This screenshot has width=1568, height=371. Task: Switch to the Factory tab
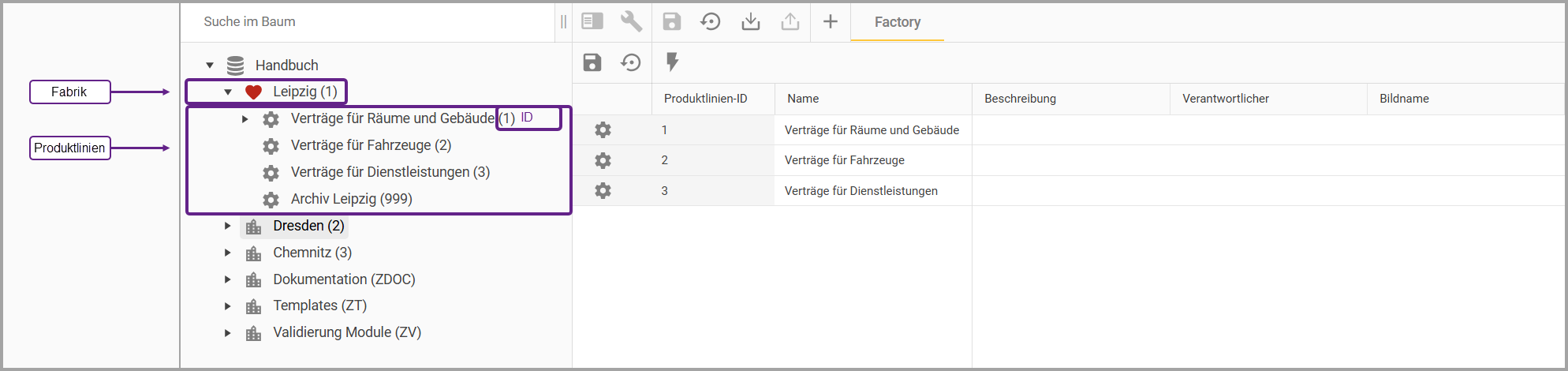pyautogui.click(x=897, y=22)
